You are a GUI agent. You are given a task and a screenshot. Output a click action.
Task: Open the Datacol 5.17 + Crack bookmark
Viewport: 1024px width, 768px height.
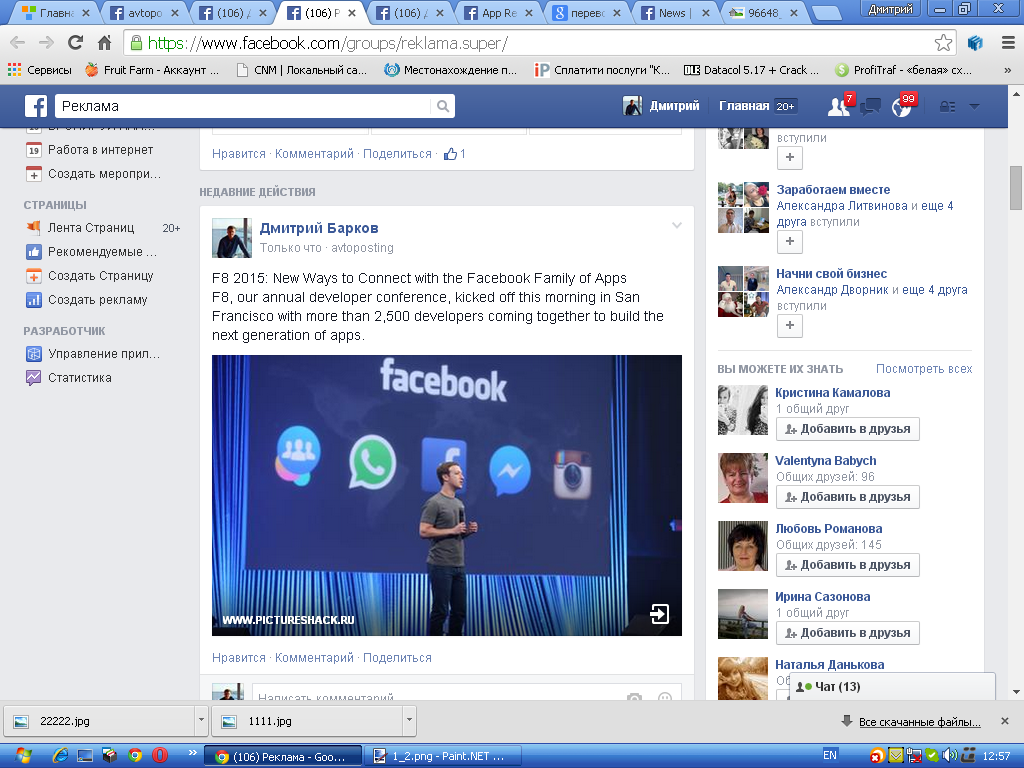751,70
